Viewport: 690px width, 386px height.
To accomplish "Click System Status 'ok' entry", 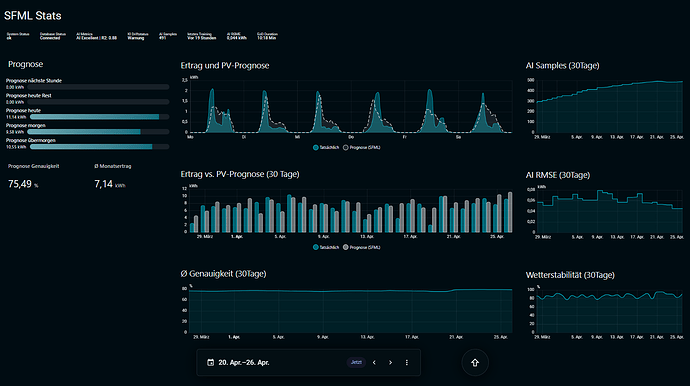I will pos(18,36).
